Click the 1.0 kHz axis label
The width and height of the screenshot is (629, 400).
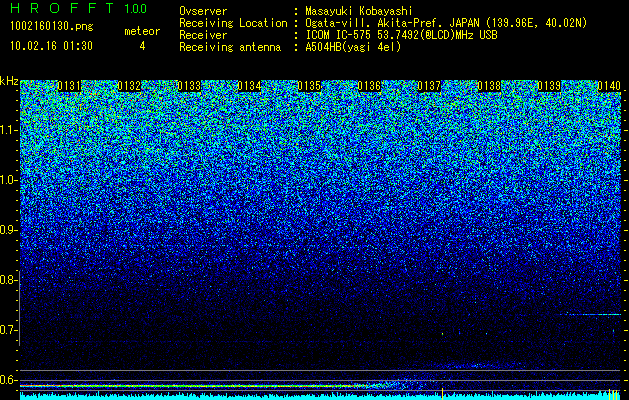(9, 180)
